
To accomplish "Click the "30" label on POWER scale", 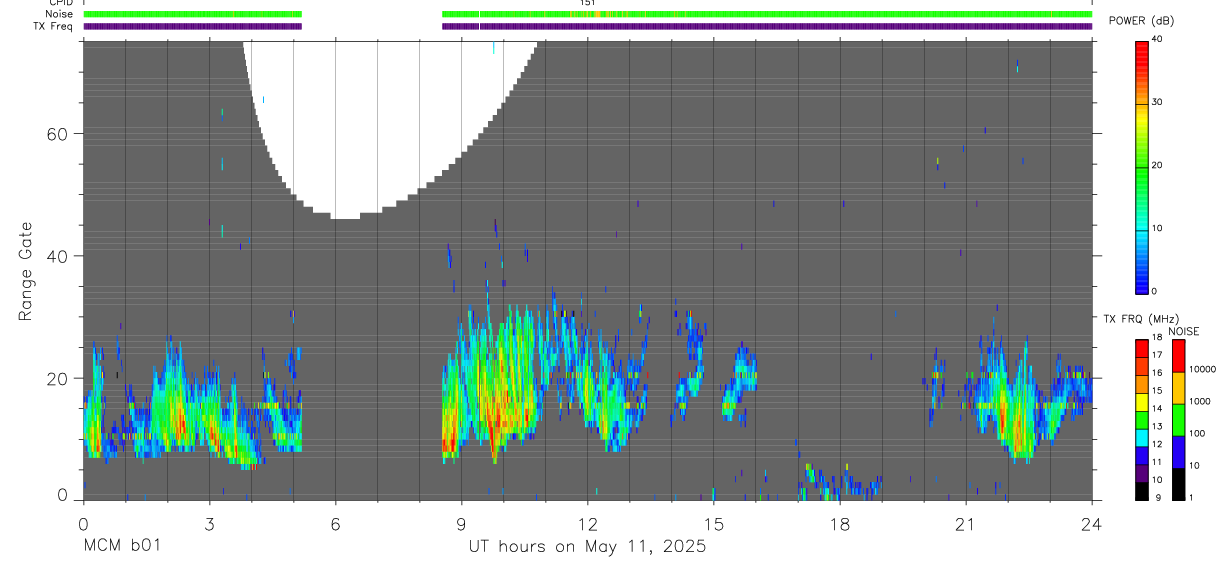I will click(1156, 103).
